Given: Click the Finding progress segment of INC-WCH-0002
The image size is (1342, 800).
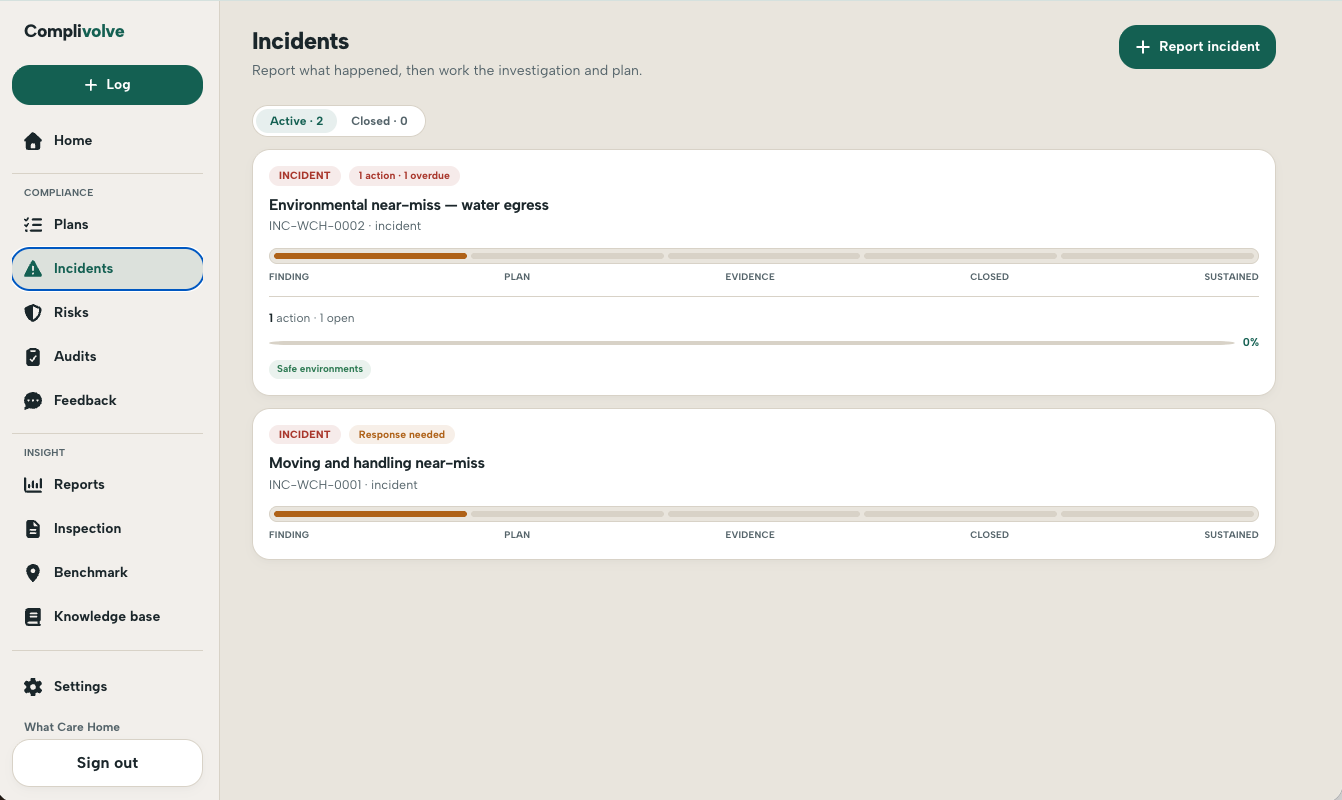Looking at the screenshot, I should click(x=370, y=256).
